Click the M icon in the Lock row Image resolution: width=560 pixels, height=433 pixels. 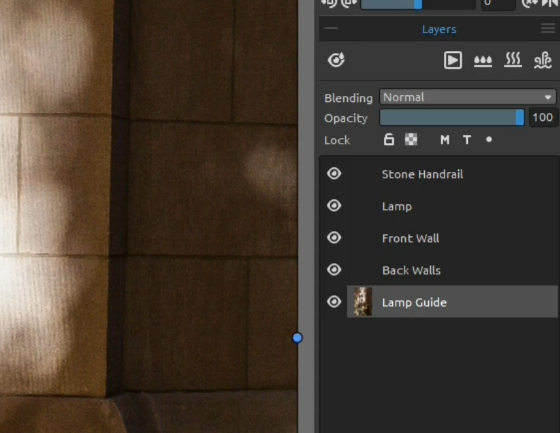click(445, 140)
